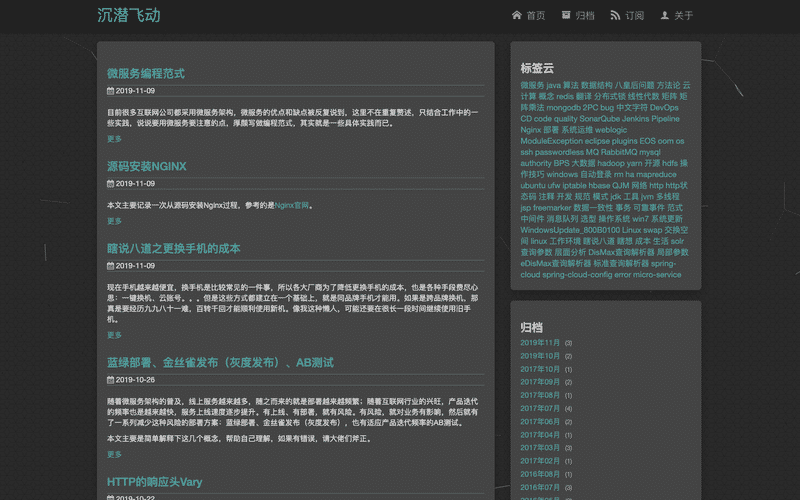Click the home icon beside 首页
The height and width of the screenshot is (500, 800).
click(516, 16)
